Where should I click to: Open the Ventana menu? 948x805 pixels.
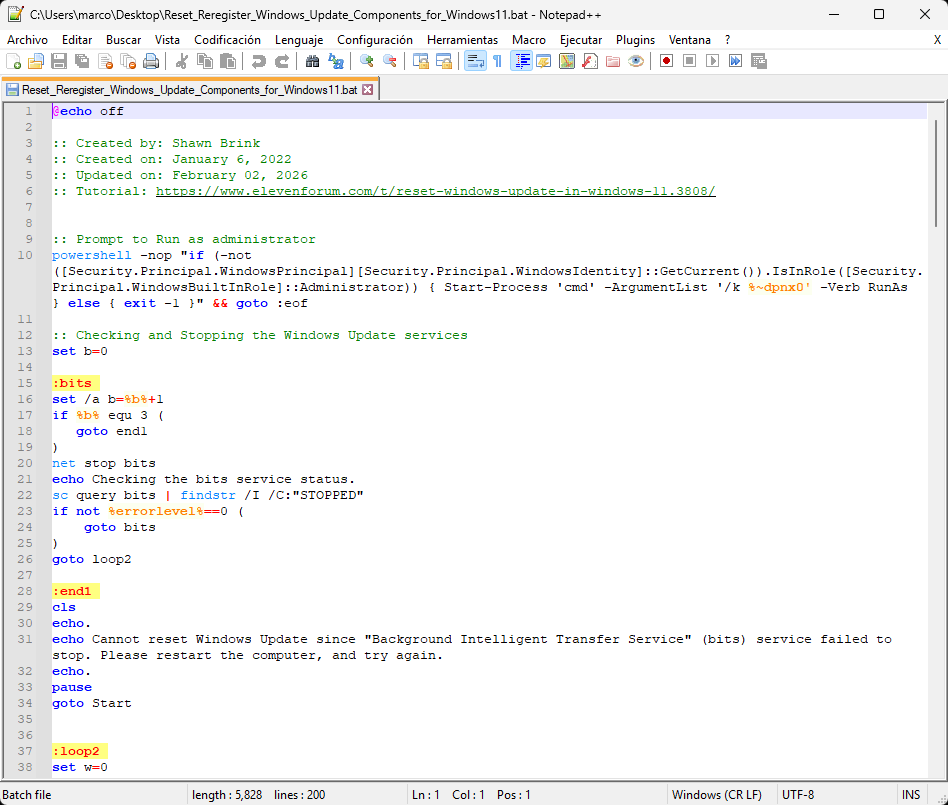[689, 40]
